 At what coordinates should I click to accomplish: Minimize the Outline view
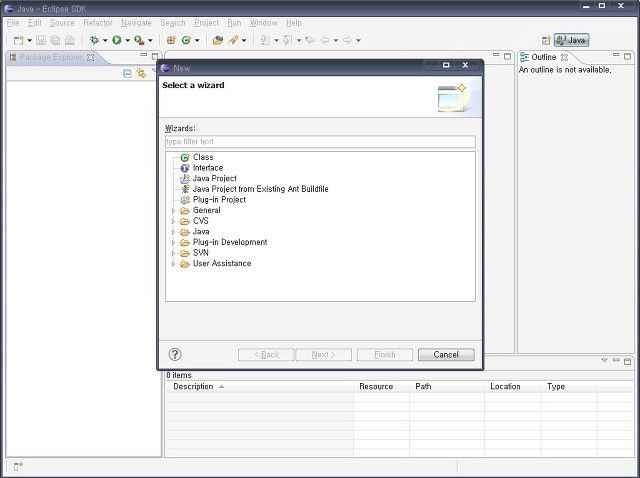616,55
